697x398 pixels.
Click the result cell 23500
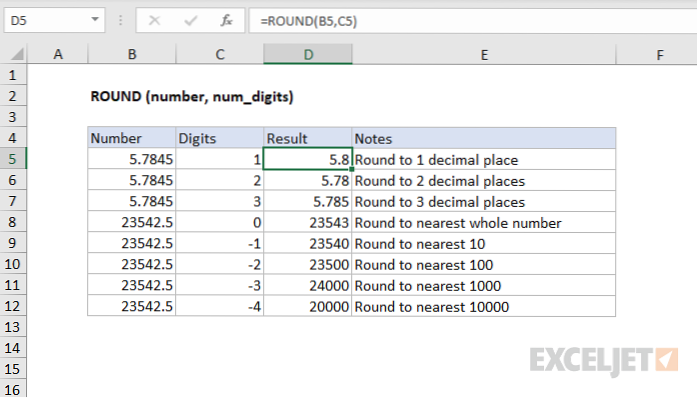click(x=308, y=264)
